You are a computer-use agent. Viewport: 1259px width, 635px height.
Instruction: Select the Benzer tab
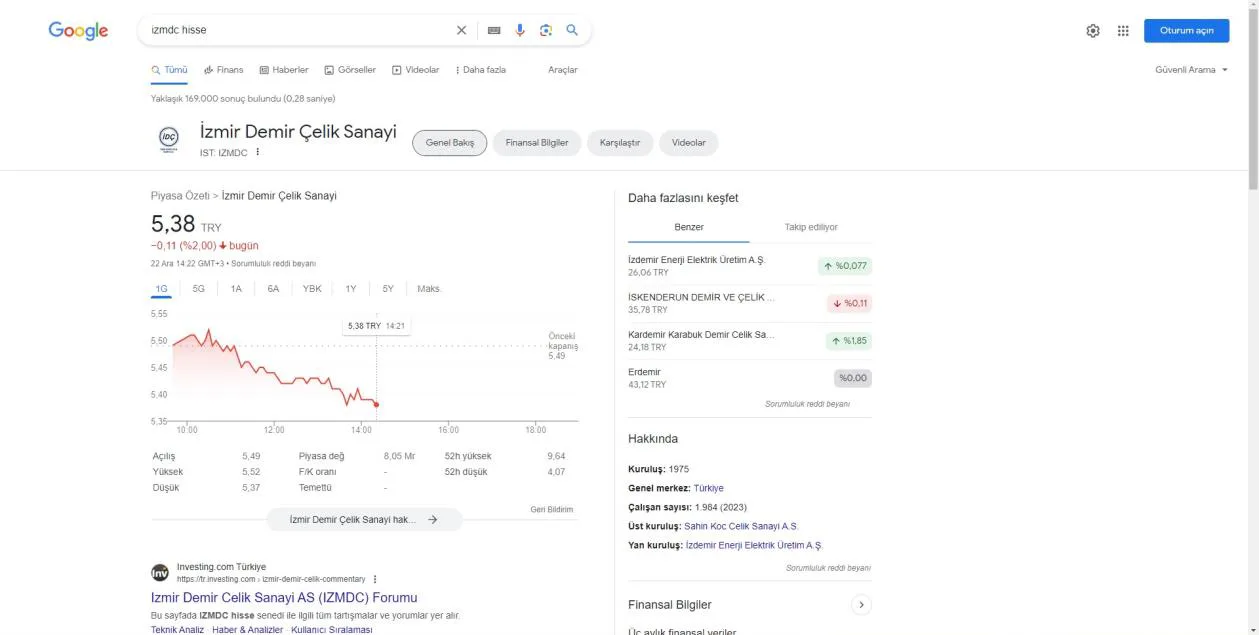[x=689, y=227]
